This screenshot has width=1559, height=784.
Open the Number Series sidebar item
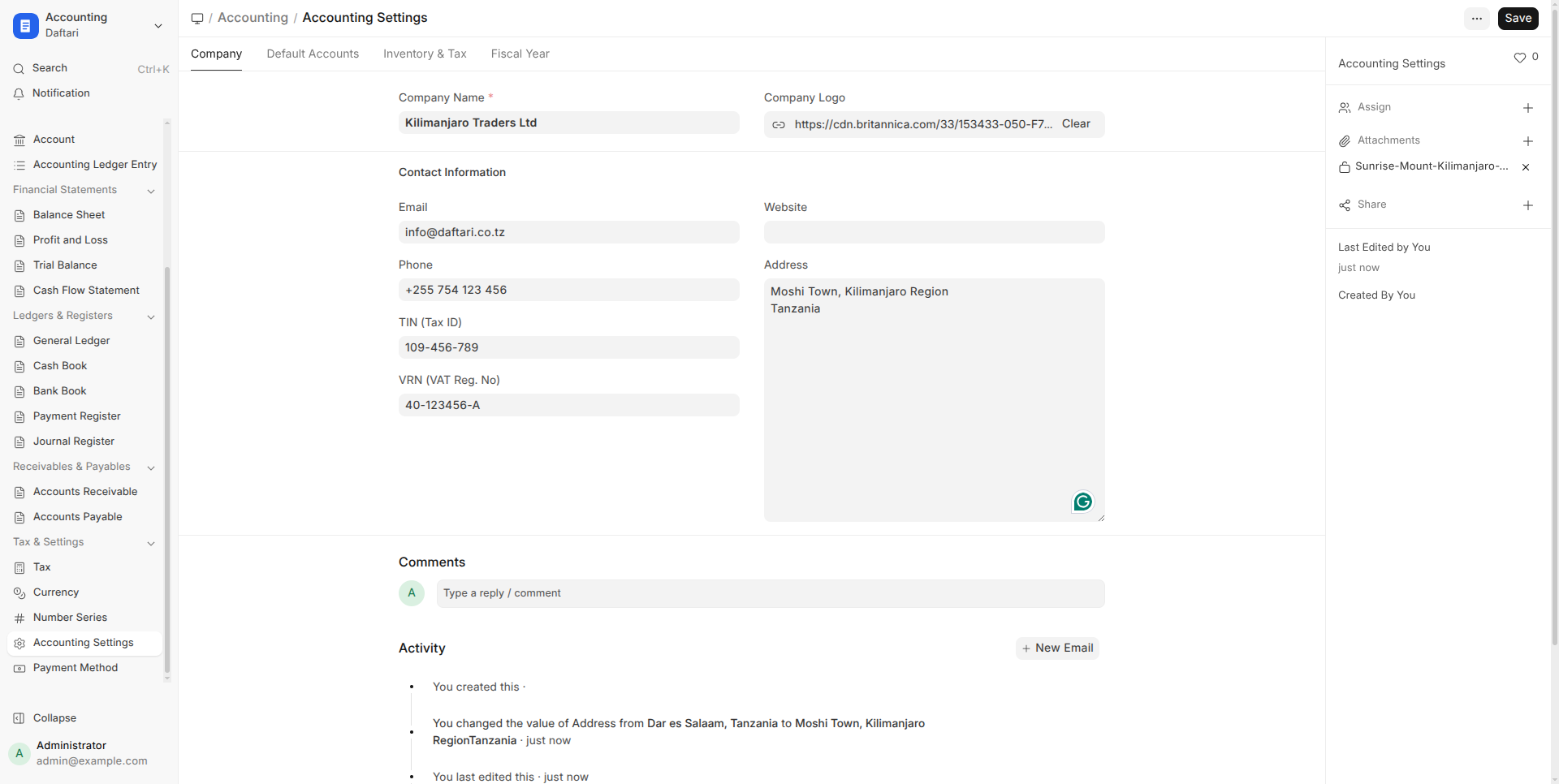pyautogui.click(x=84, y=618)
